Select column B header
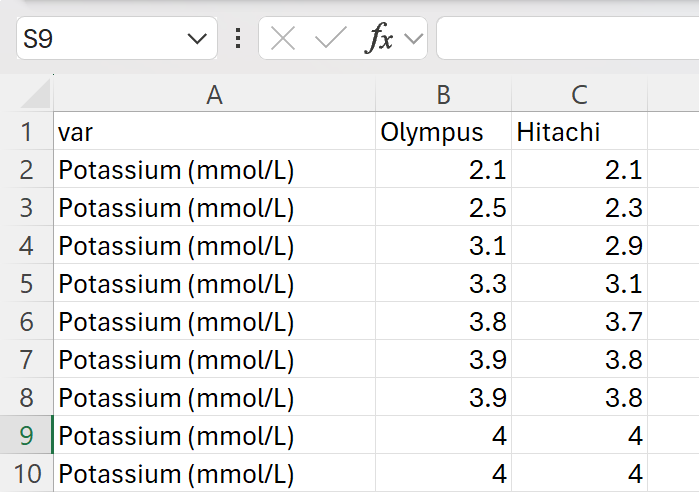This screenshot has height=492, width=699. (x=443, y=95)
